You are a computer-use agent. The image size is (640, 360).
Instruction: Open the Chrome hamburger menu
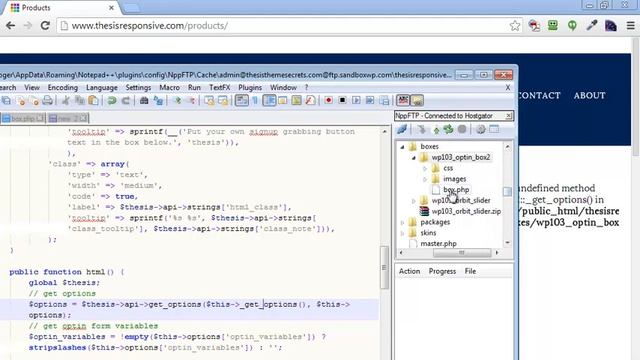point(630,26)
